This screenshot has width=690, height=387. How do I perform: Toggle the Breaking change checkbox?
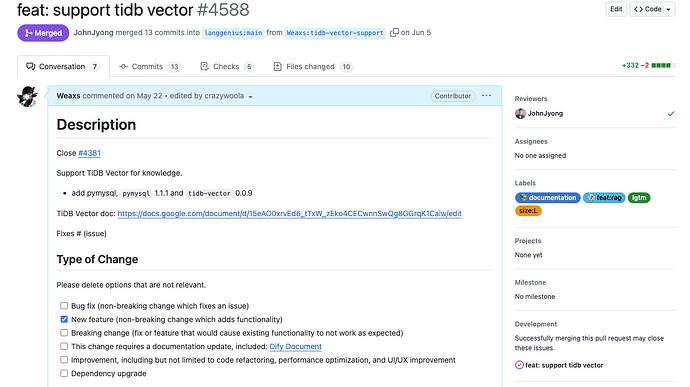click(x=64, y=333)
